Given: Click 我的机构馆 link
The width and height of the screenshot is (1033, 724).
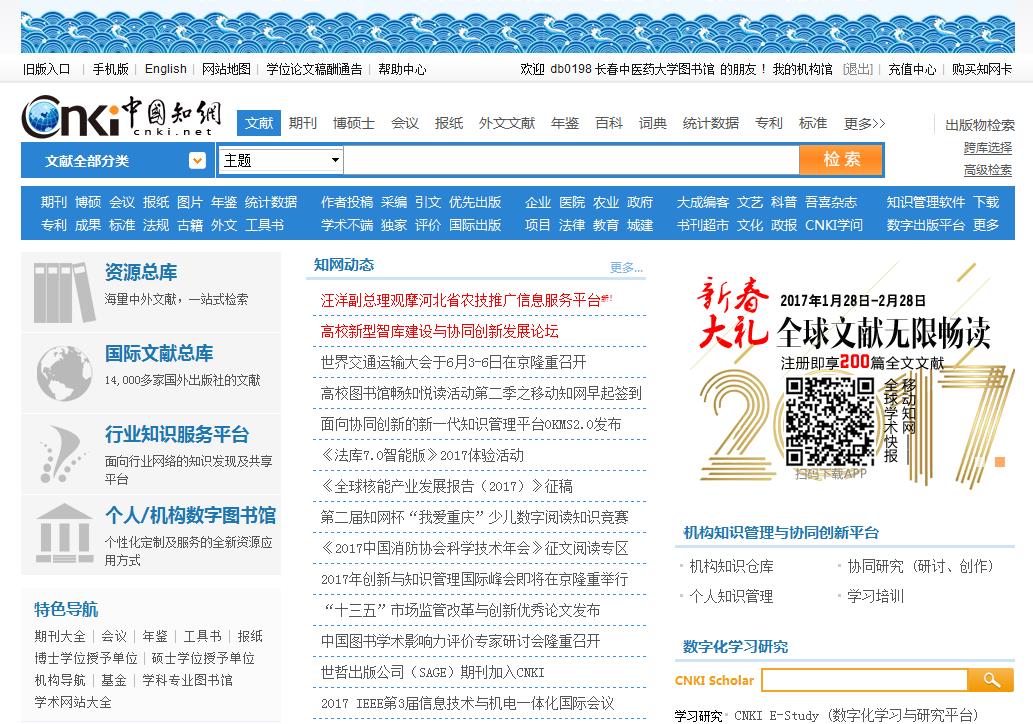Looking at the screenshot, I should coord(802,69).
